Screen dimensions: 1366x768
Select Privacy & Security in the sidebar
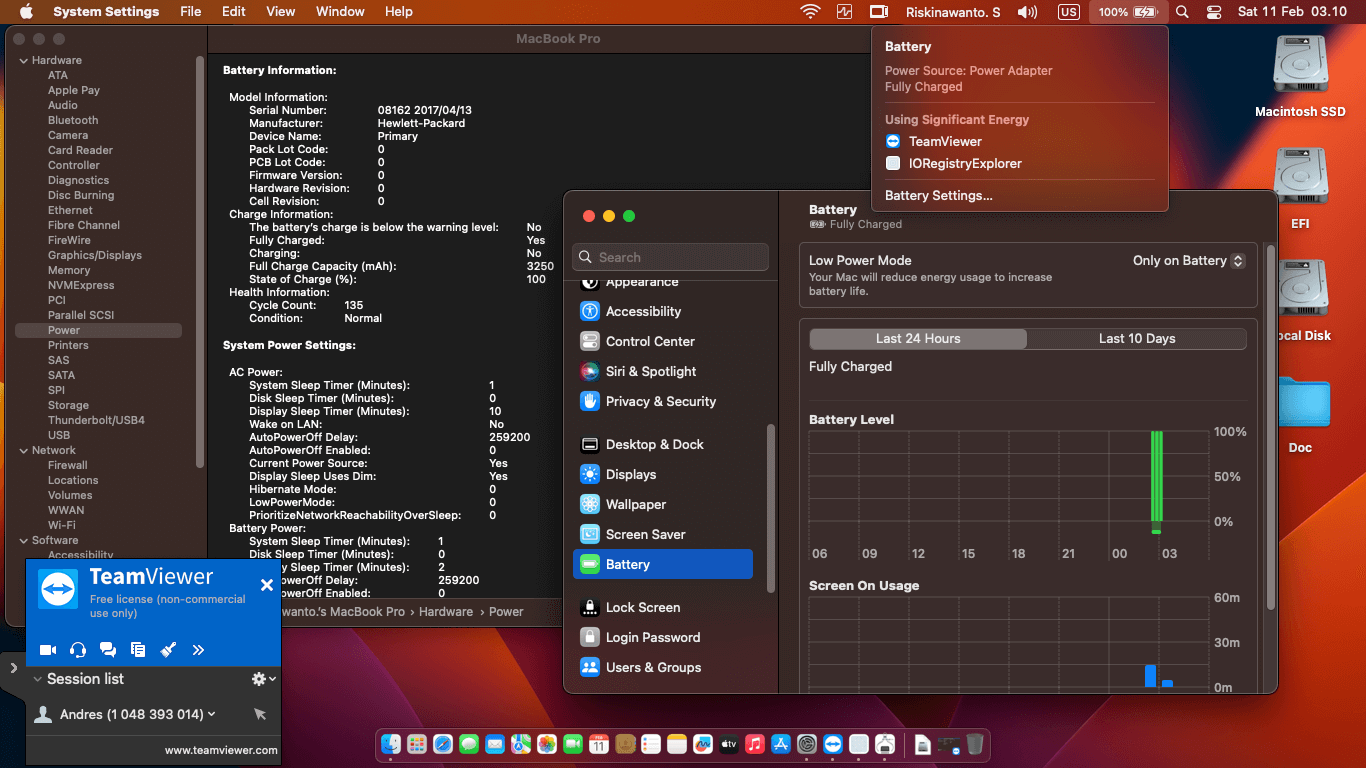tap(663, 401)
